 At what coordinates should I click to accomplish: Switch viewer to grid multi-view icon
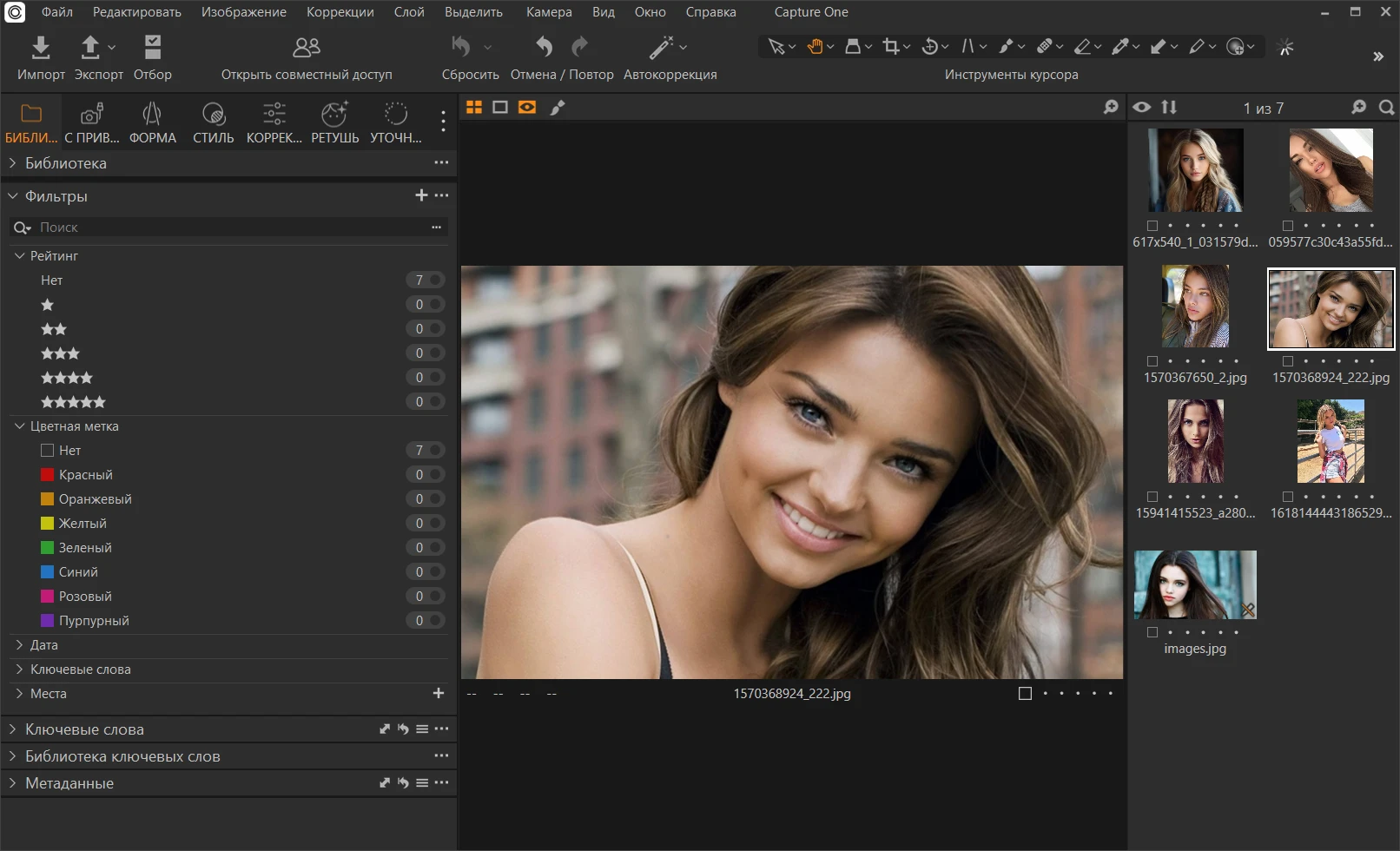(x=474, y=107)
